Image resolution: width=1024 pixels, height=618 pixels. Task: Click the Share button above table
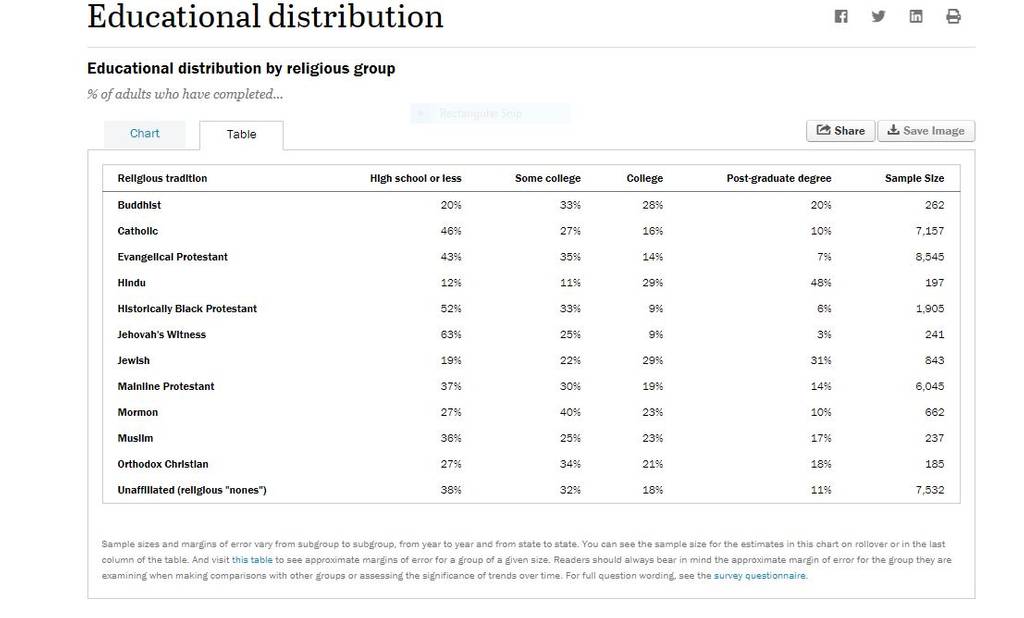(x=840, y=131)
